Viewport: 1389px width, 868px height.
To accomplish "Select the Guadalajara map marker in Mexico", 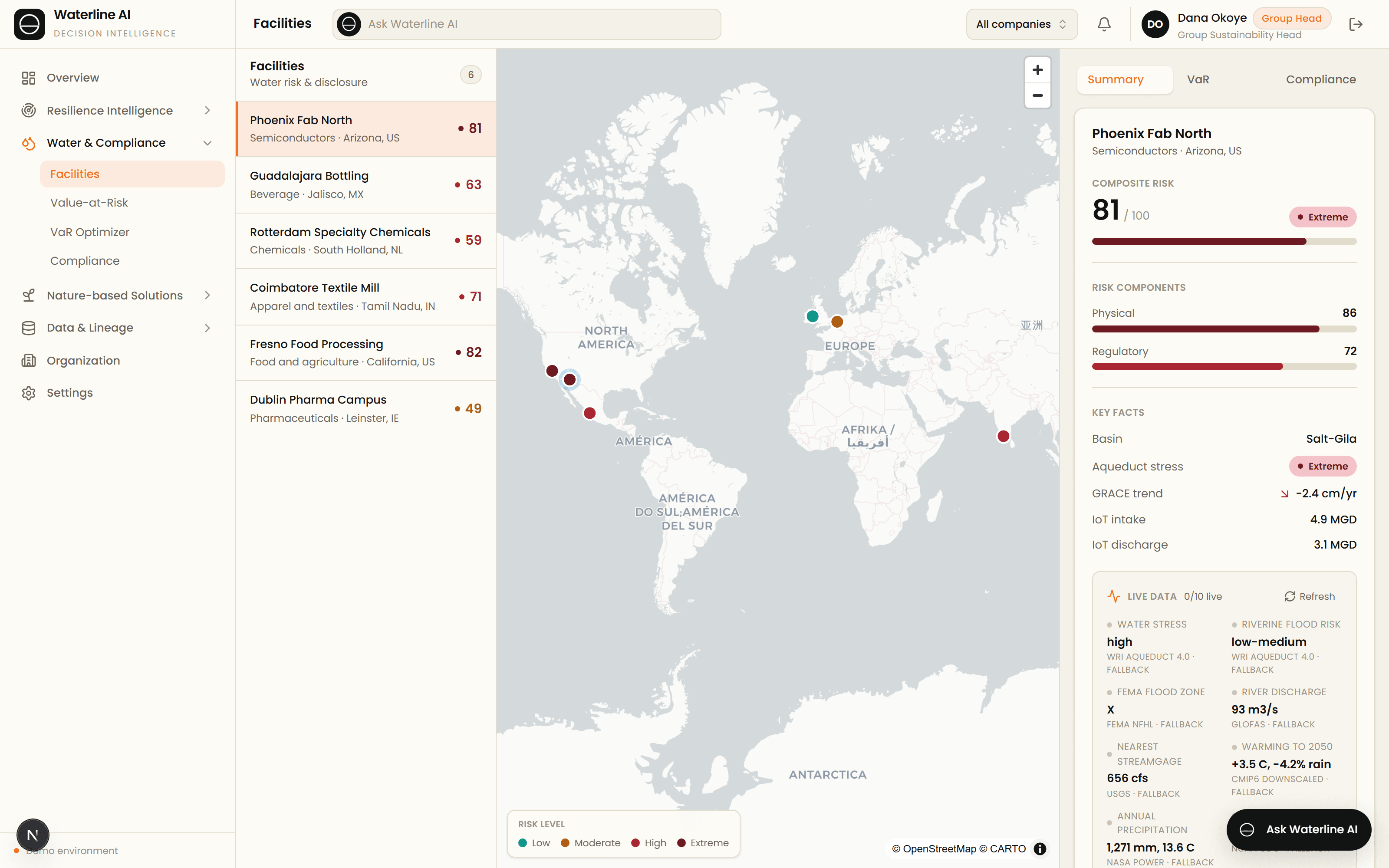I will (x=589, y=413).
